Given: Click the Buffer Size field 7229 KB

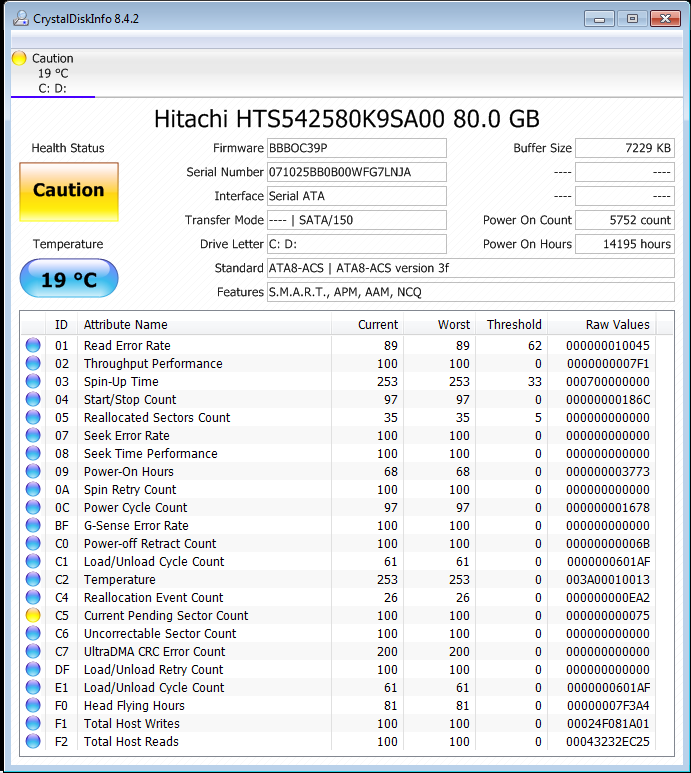Looking at the screenshot, I should coord(625,148).
